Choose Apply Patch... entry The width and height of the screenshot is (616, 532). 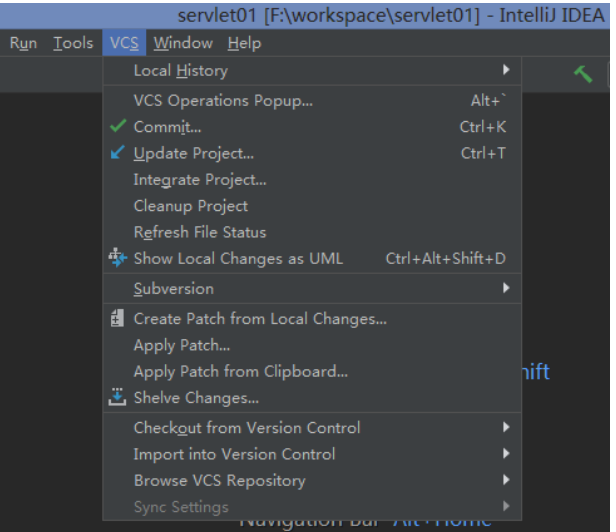(x=312, y=345)
